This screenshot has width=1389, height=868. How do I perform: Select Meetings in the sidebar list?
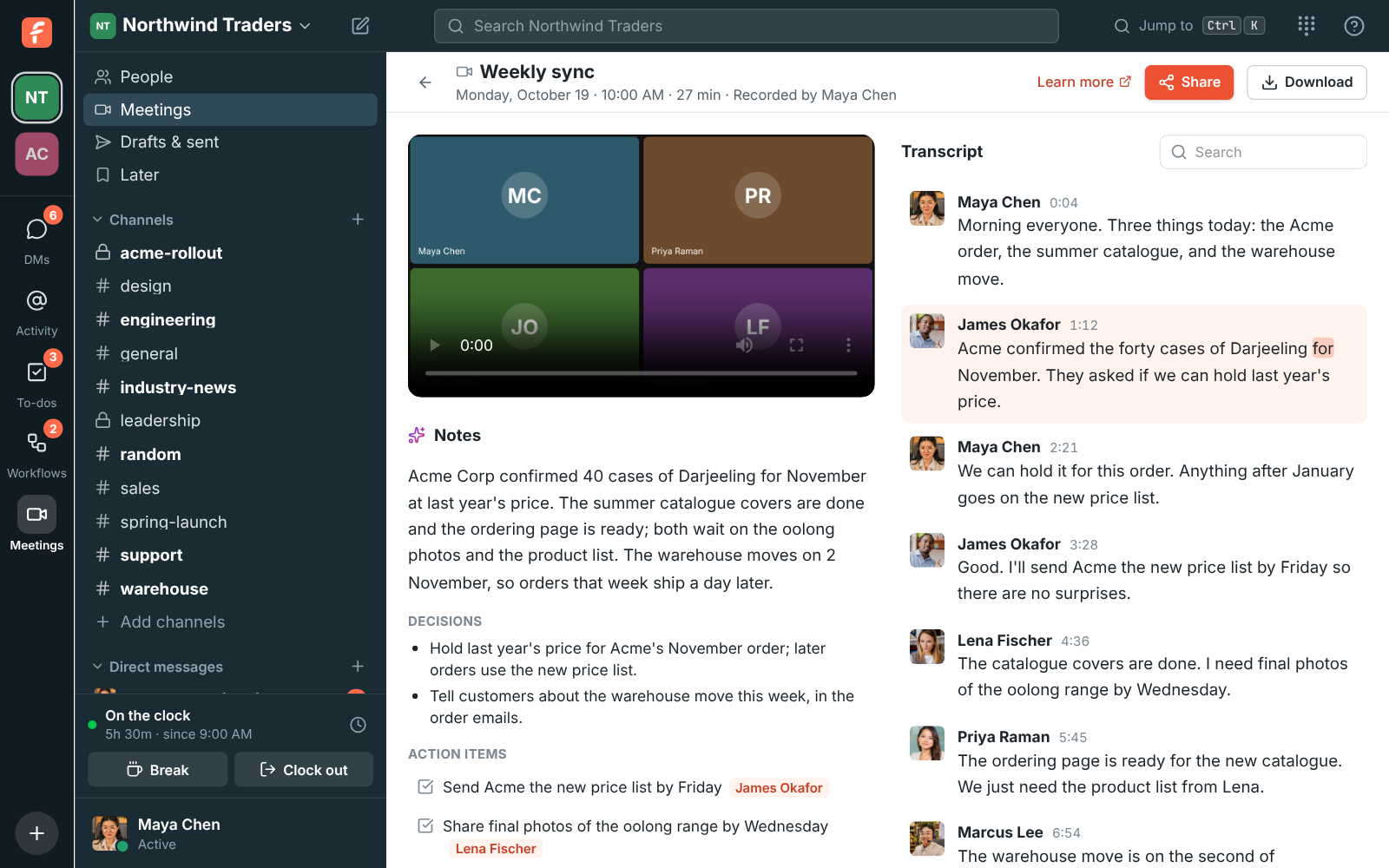[230, 109]
